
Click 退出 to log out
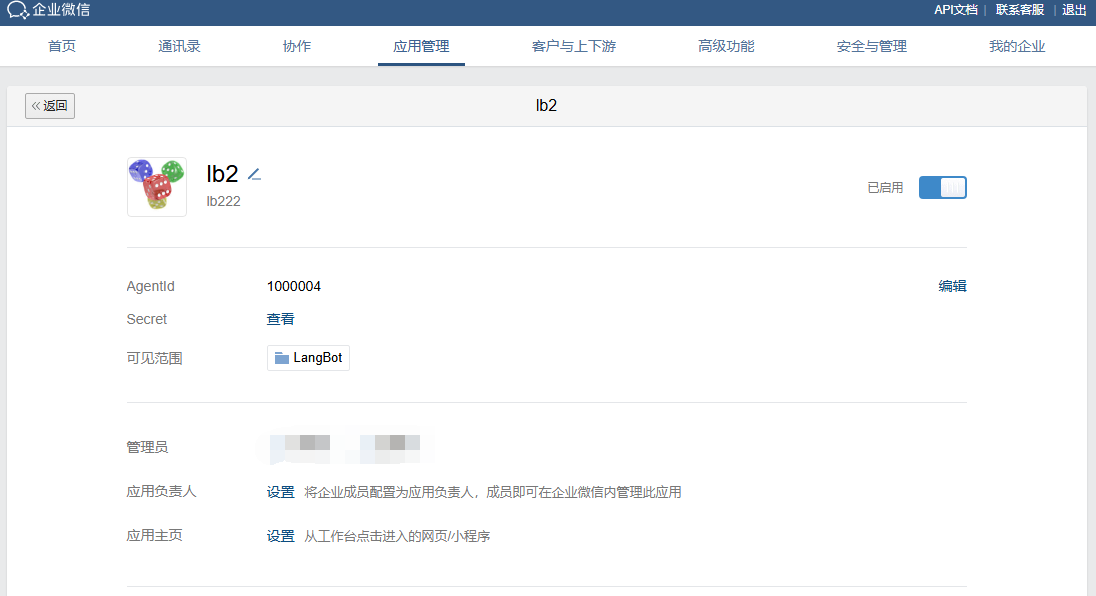click(1074, 10)
